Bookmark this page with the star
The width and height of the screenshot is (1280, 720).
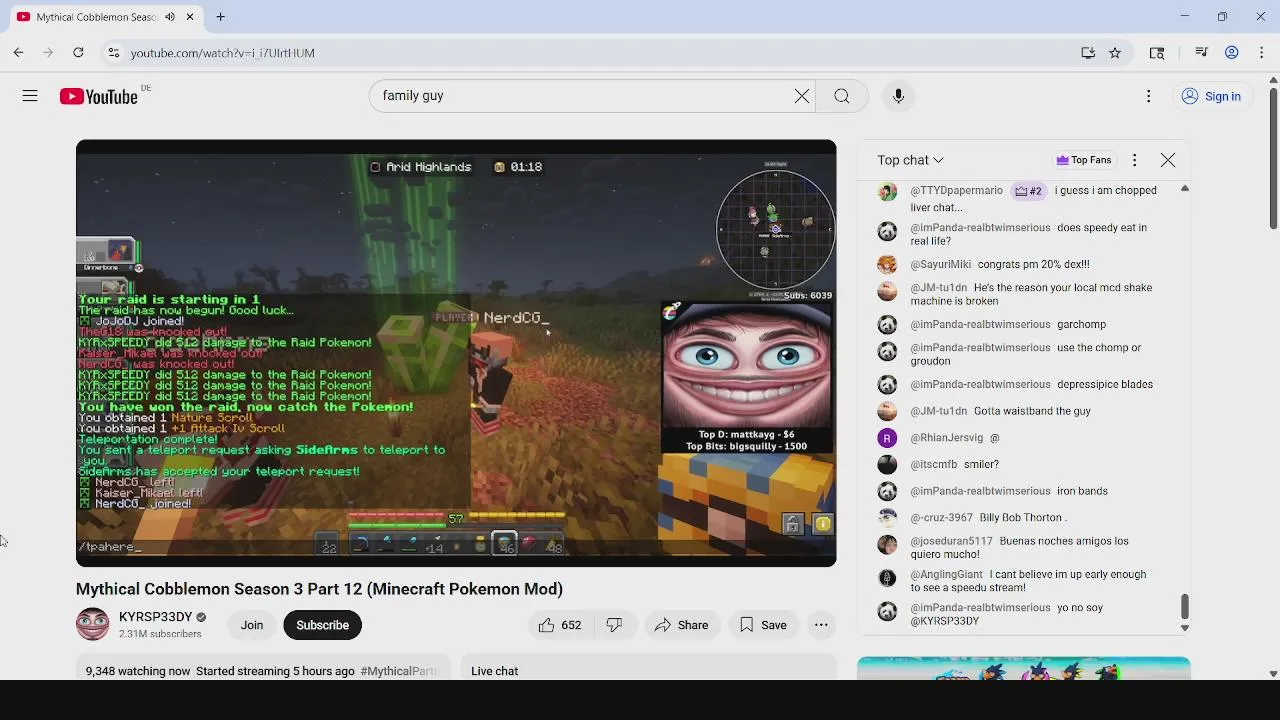[1115, 53]
